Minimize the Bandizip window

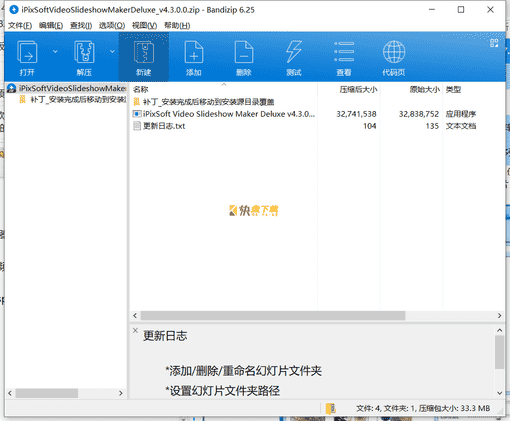click(432, 10)
